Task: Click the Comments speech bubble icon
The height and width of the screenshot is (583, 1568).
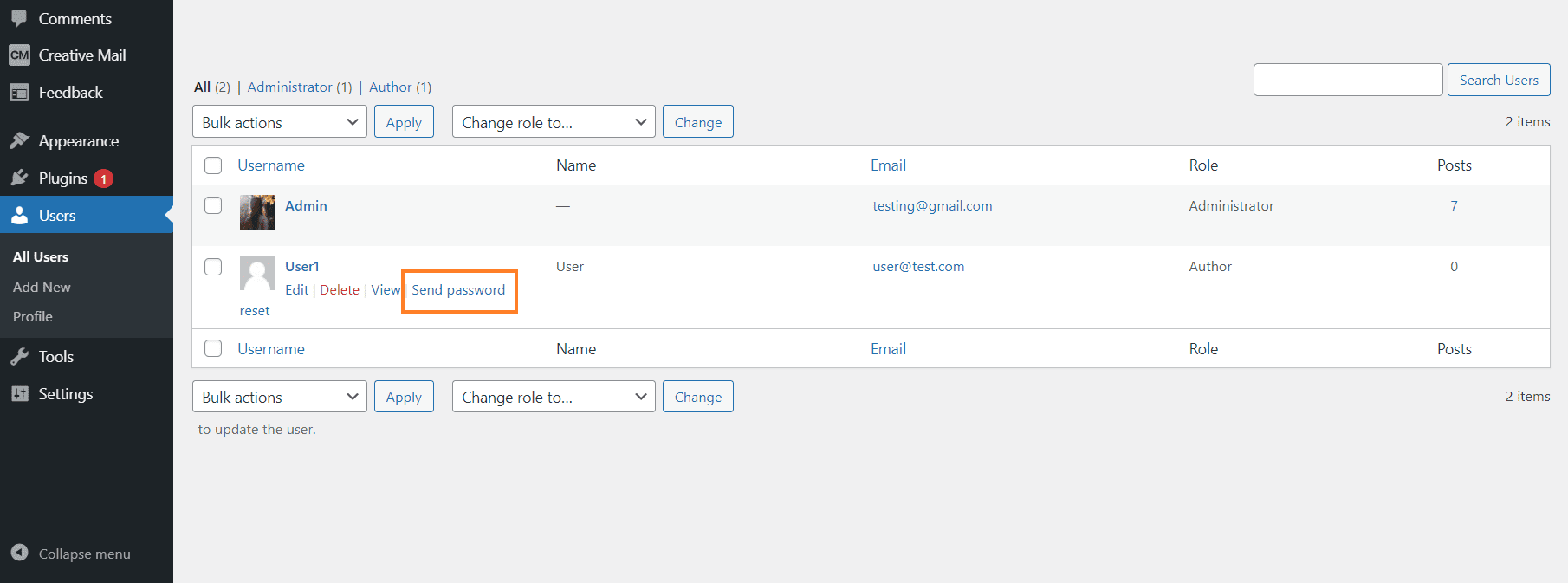Action: (19, 18)
